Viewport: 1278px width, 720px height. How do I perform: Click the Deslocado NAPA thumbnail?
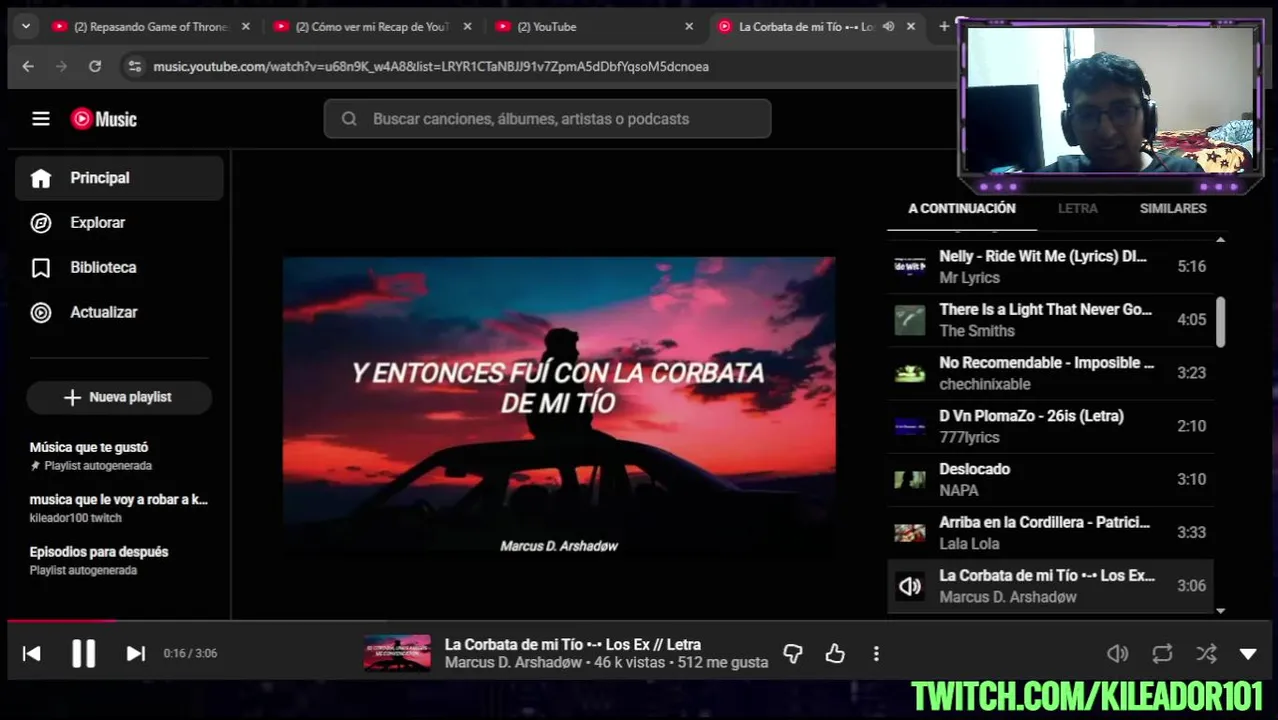[x=909, y=479]
